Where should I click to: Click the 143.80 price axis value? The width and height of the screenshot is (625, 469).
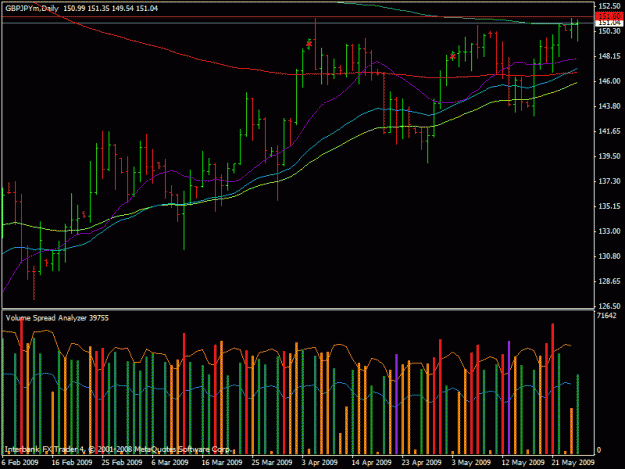609,106
